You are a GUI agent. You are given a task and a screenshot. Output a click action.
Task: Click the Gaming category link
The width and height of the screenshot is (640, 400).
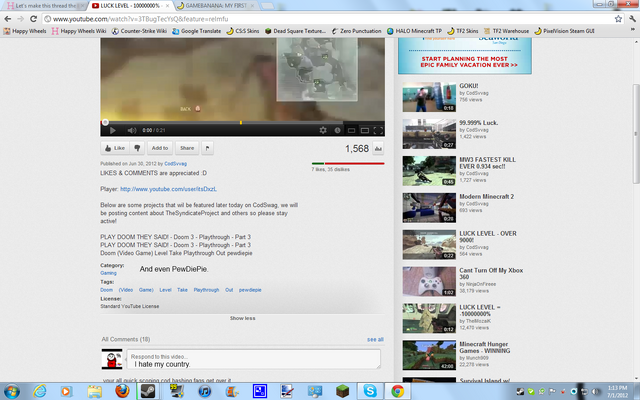[108, 273]
